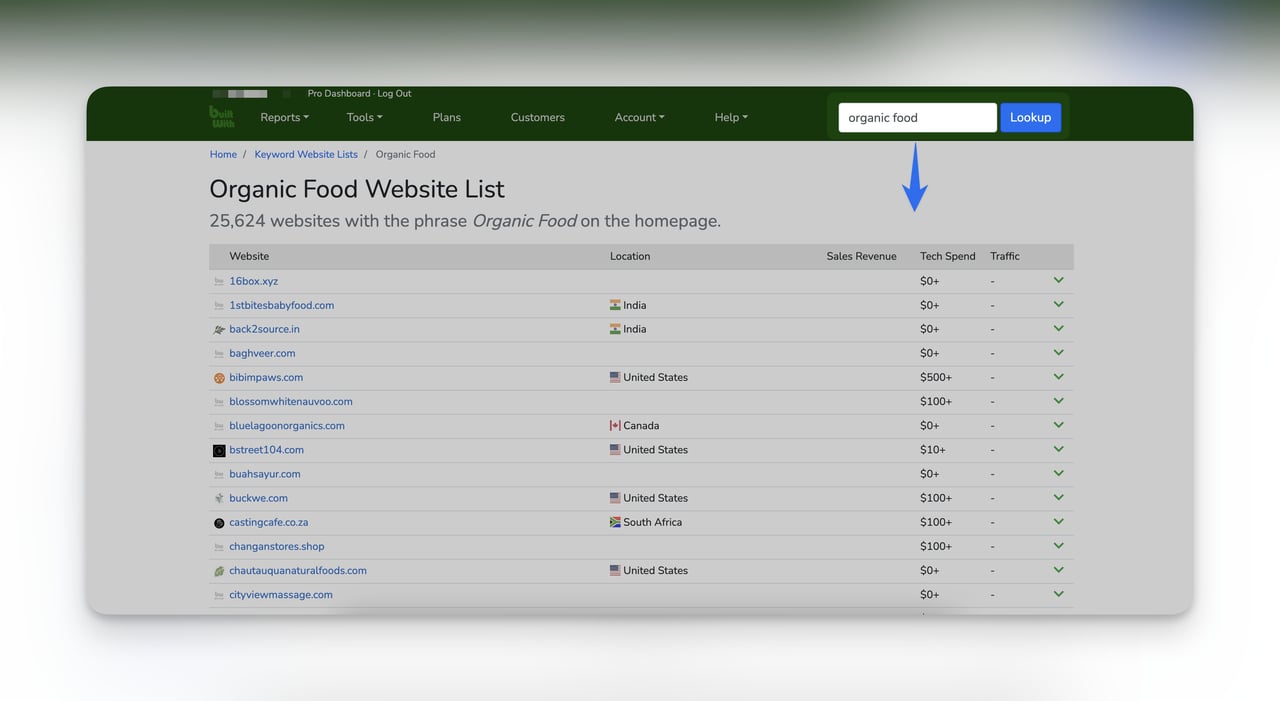This screenshot has width=1280, height=701.
Task: Click favicon beside blossomwhitenauvoo.com
Action: pos(219,402)
